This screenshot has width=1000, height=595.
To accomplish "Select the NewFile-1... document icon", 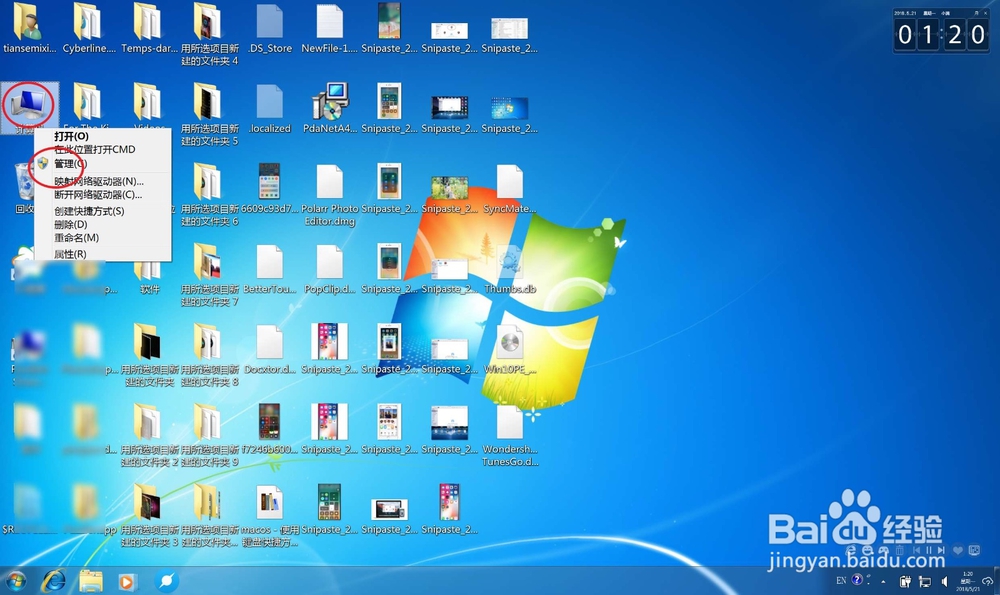I will 329,29.
